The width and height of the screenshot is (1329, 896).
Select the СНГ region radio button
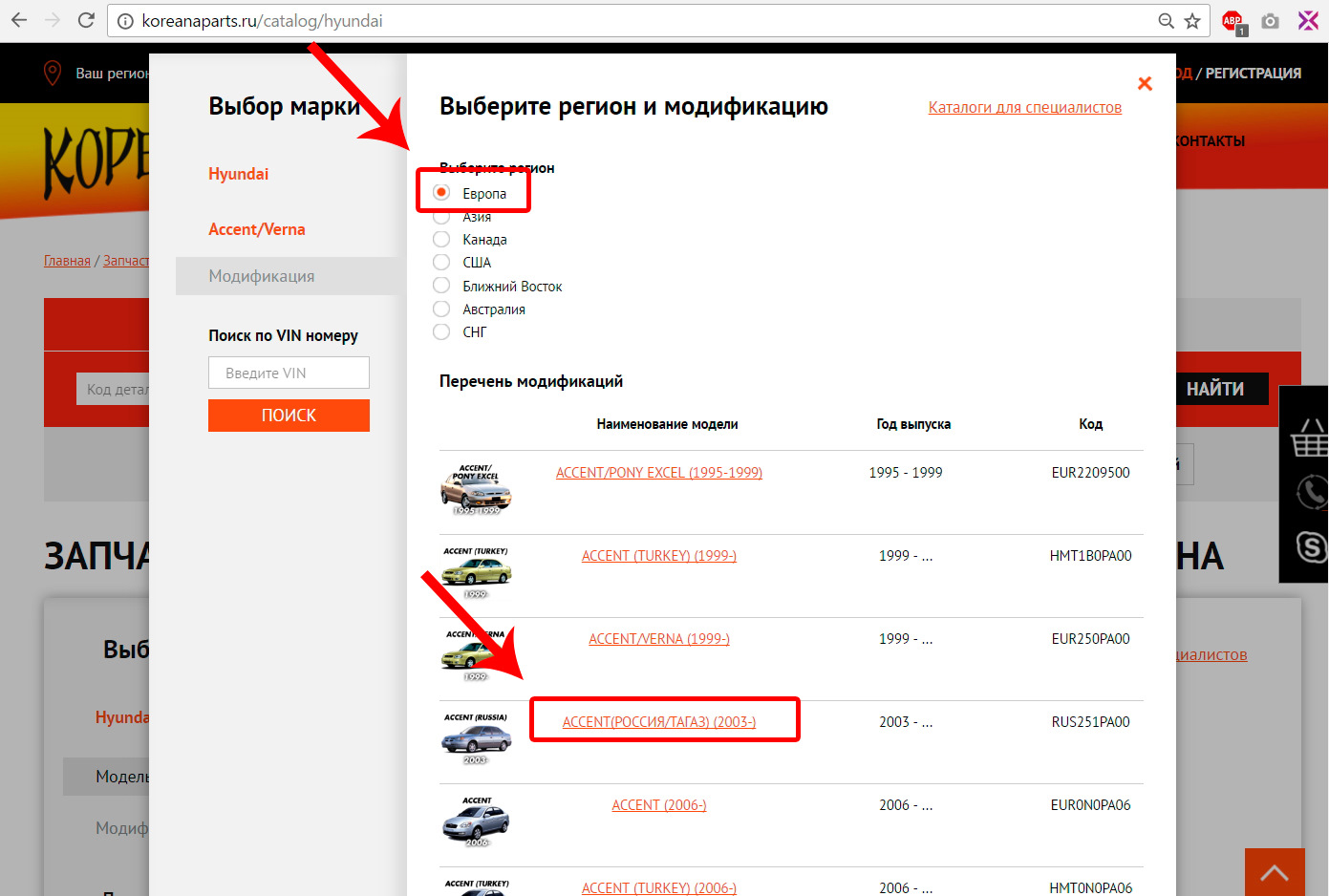point(441,331)
